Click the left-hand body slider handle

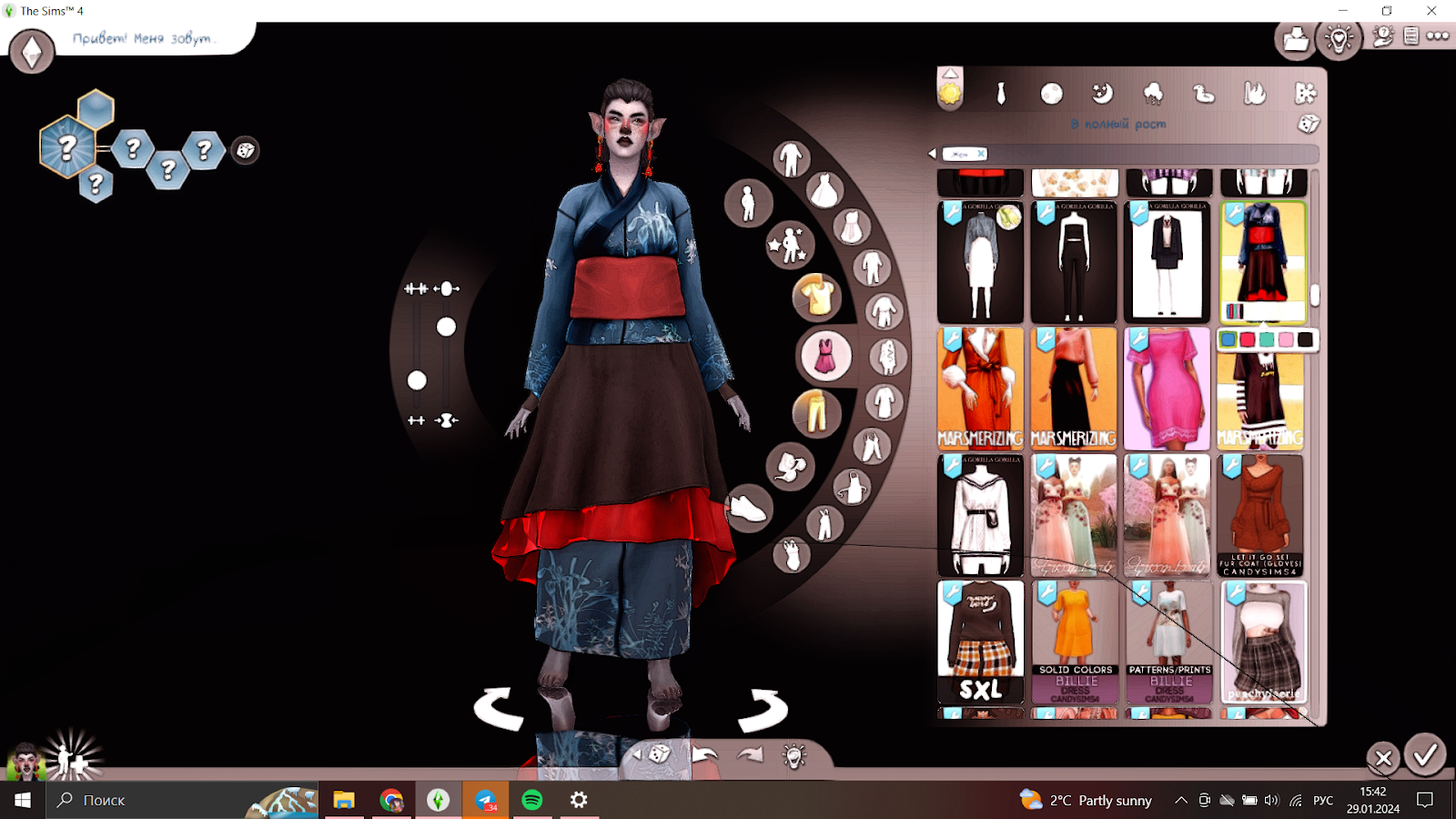pyautogui.click(x=417, y=380)
